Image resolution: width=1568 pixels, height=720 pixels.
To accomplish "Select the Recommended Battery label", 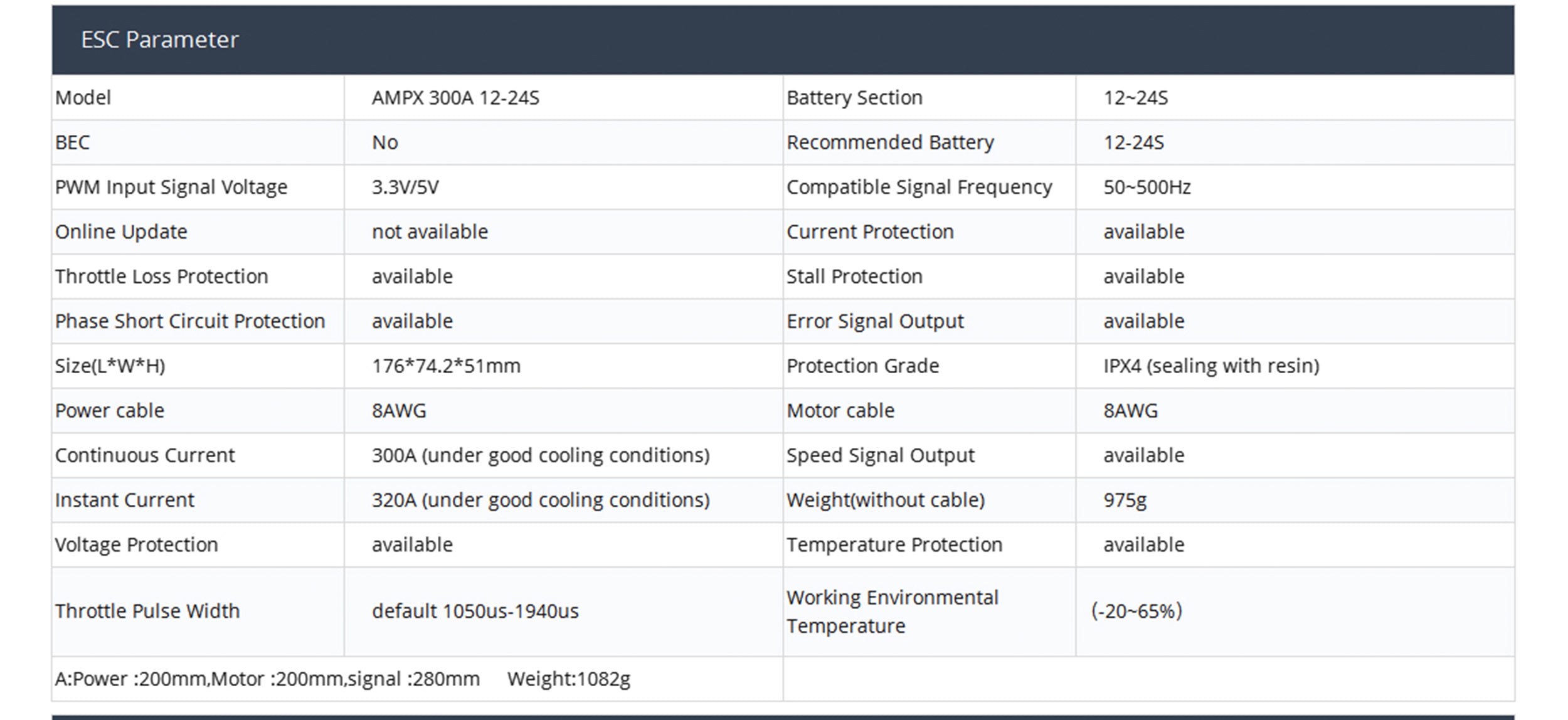I will pos(890,142).
